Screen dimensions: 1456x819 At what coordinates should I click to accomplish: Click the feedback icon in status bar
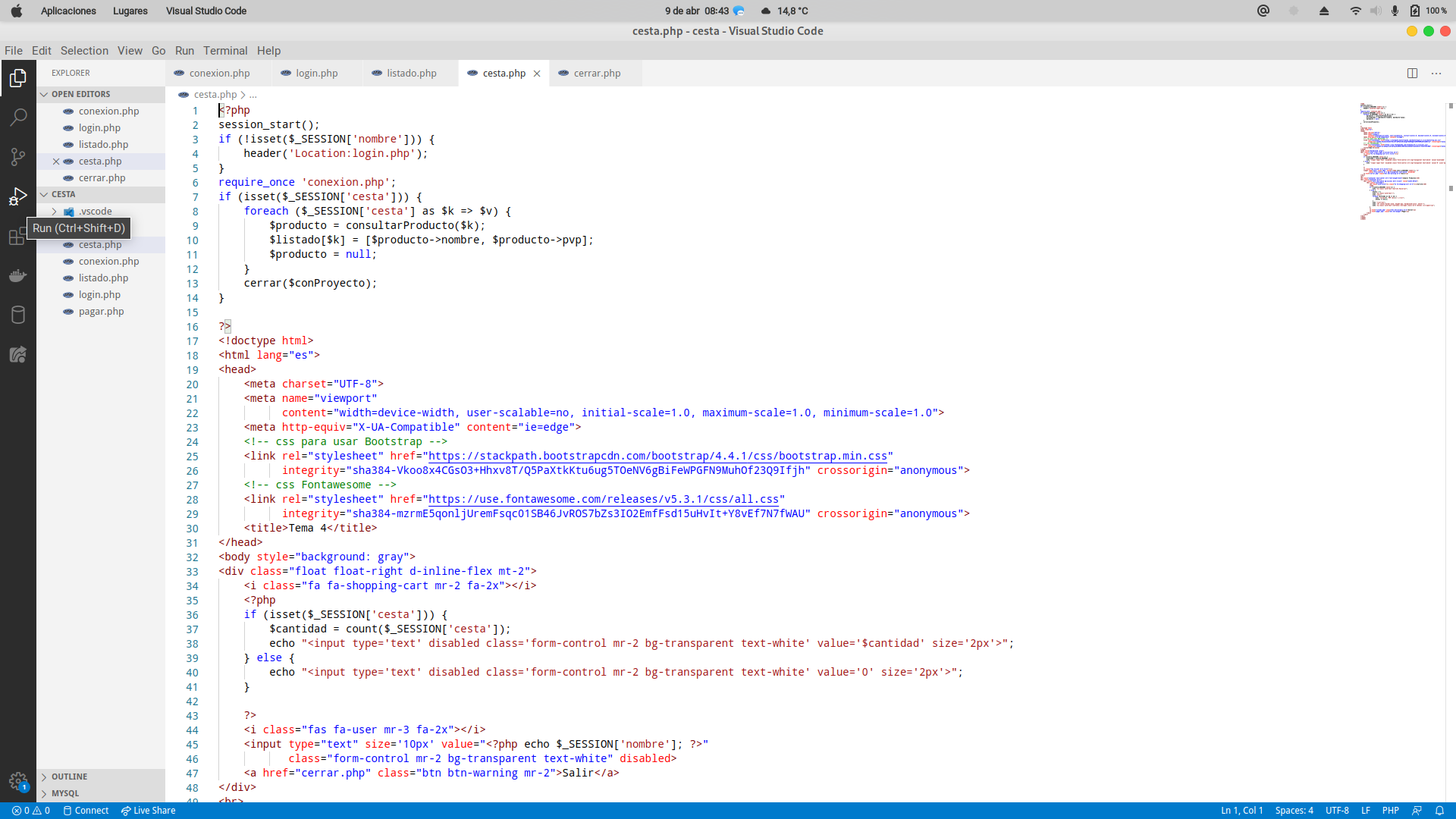pos(1416,811)
